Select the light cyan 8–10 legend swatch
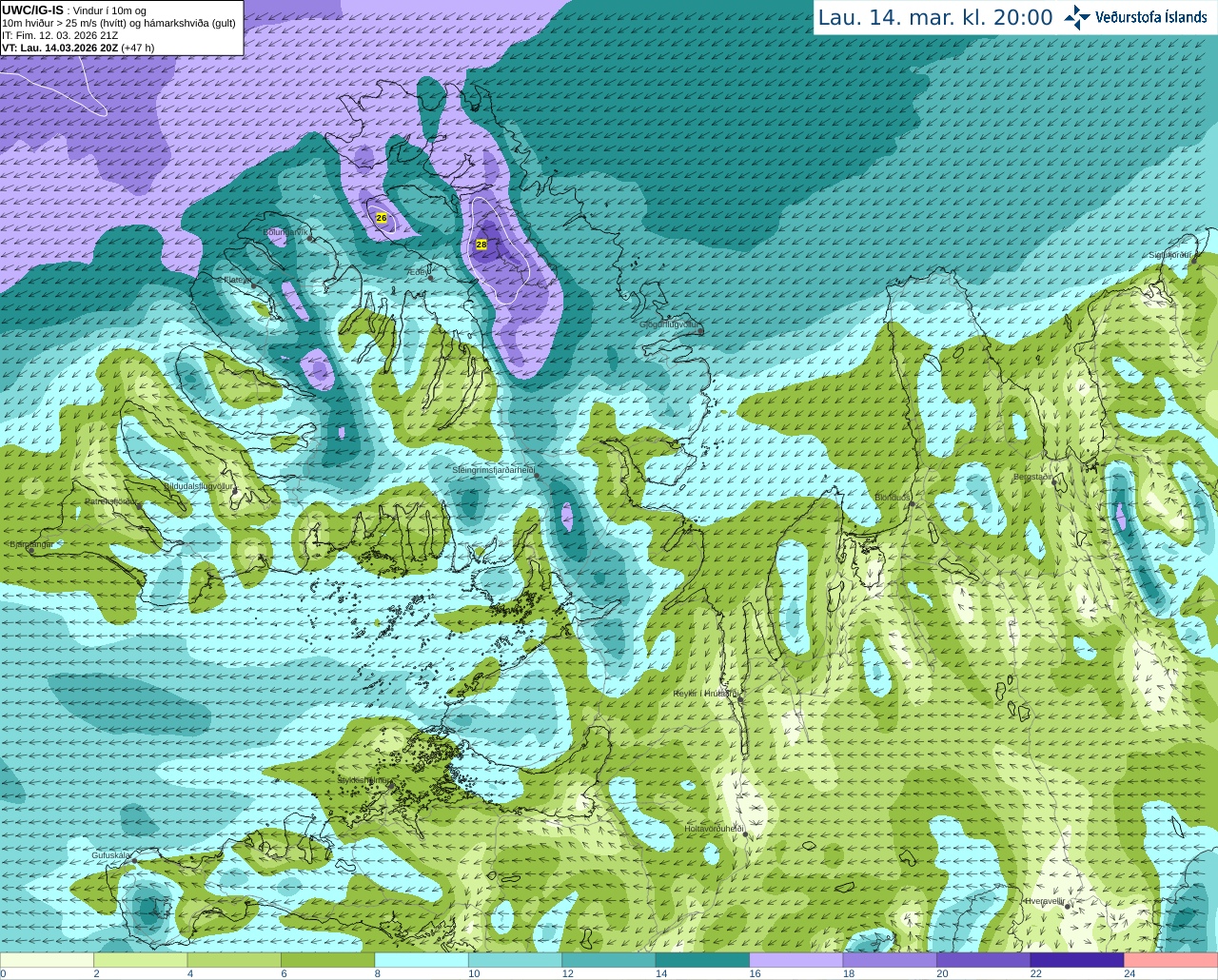 (422, 960)
